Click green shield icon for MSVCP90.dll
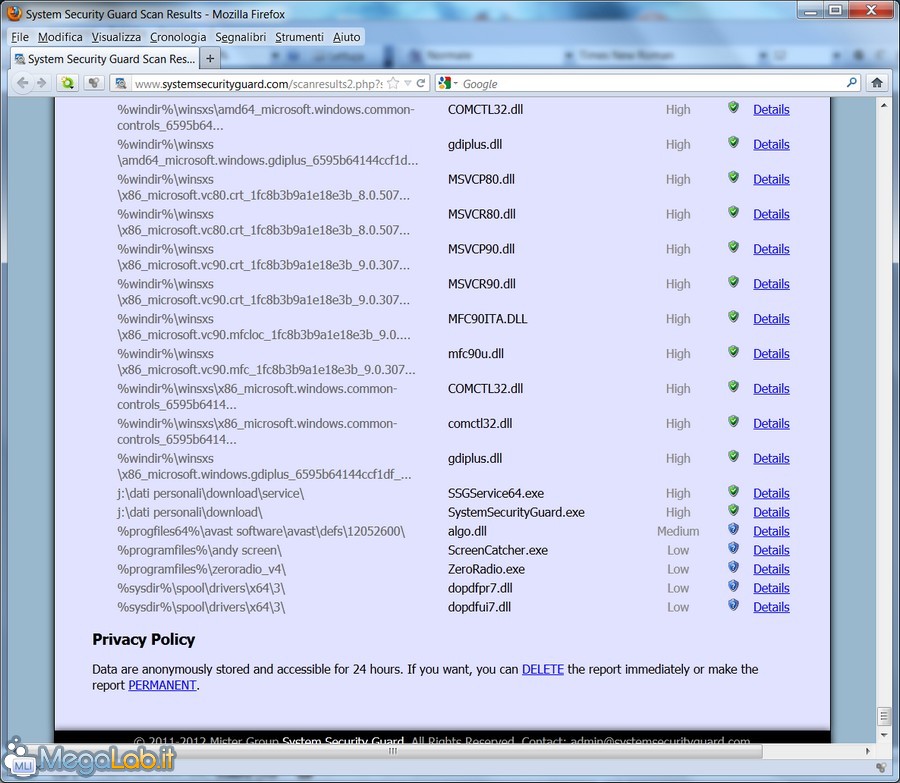 tap(733, 247)
